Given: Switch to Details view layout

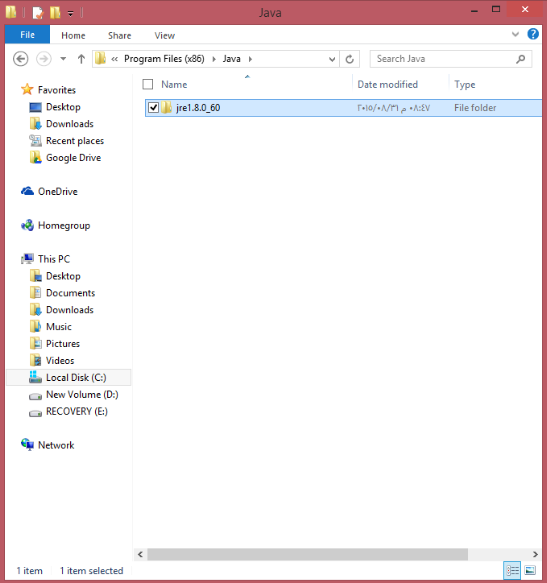Looking at the screenshot, I should [x=512, y=570].
